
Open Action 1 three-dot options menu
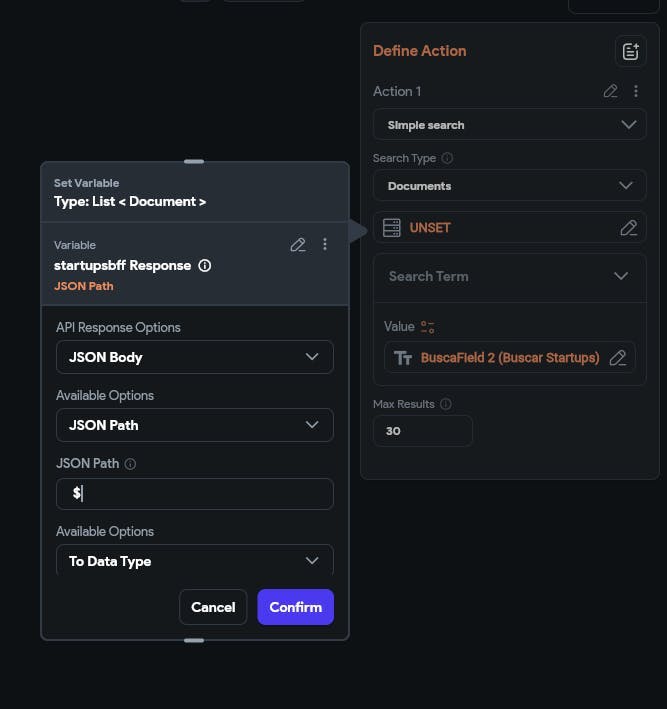(636, 91)
